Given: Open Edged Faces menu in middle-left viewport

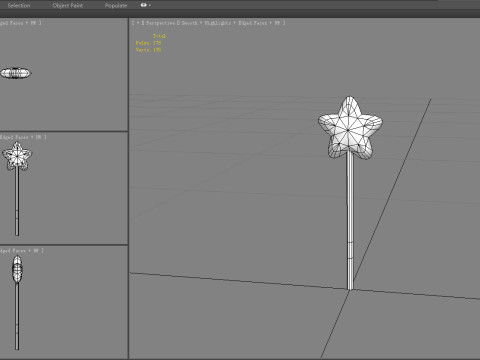Looking at the screenshot, I should [14, 137].
